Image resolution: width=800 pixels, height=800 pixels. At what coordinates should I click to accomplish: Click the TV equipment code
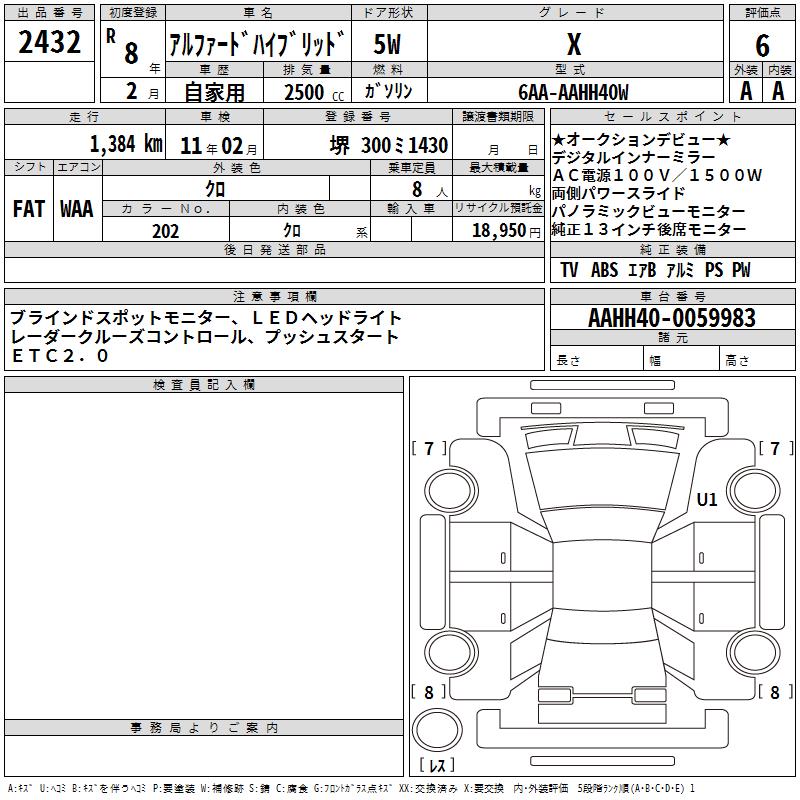click(x=569, y=270)
